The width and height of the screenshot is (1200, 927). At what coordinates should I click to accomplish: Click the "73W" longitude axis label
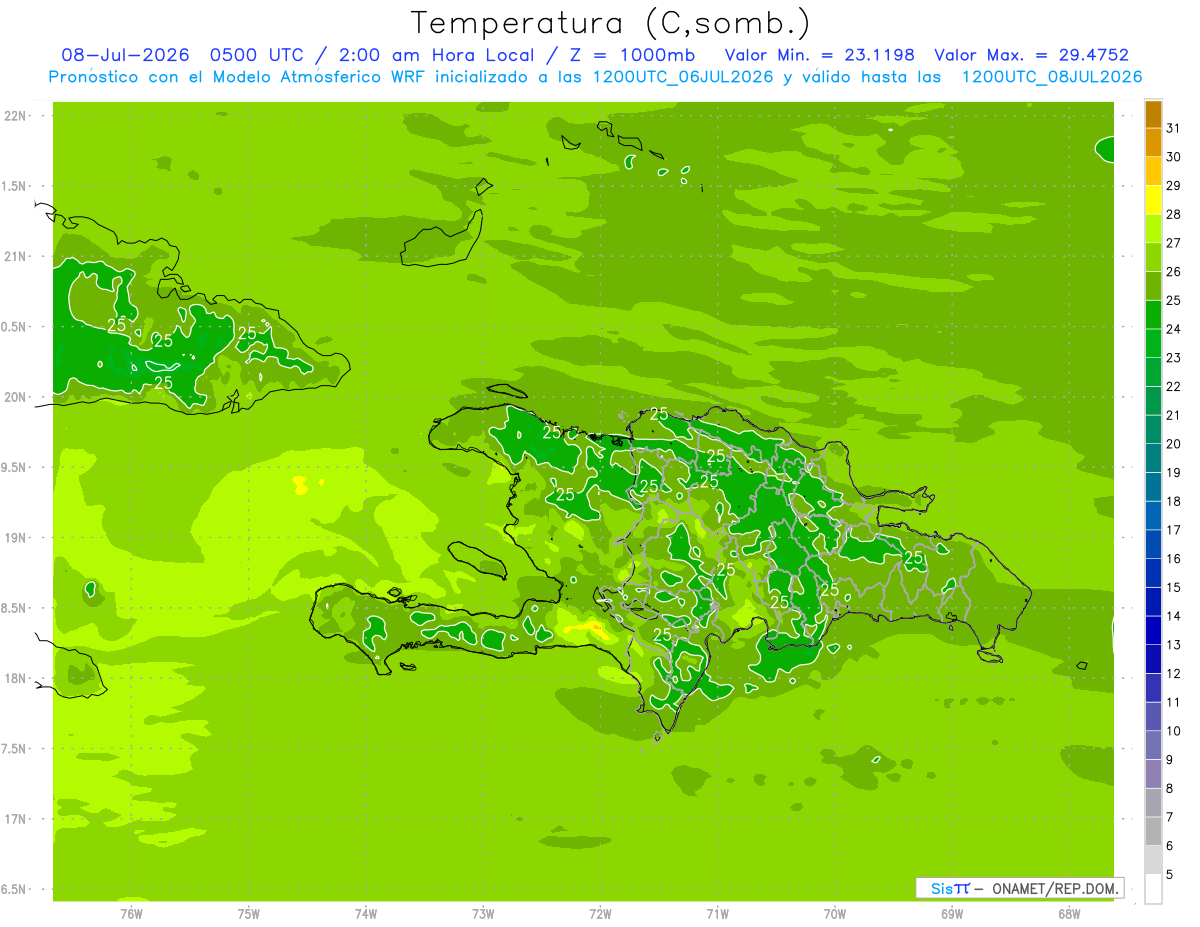[483, 913]
